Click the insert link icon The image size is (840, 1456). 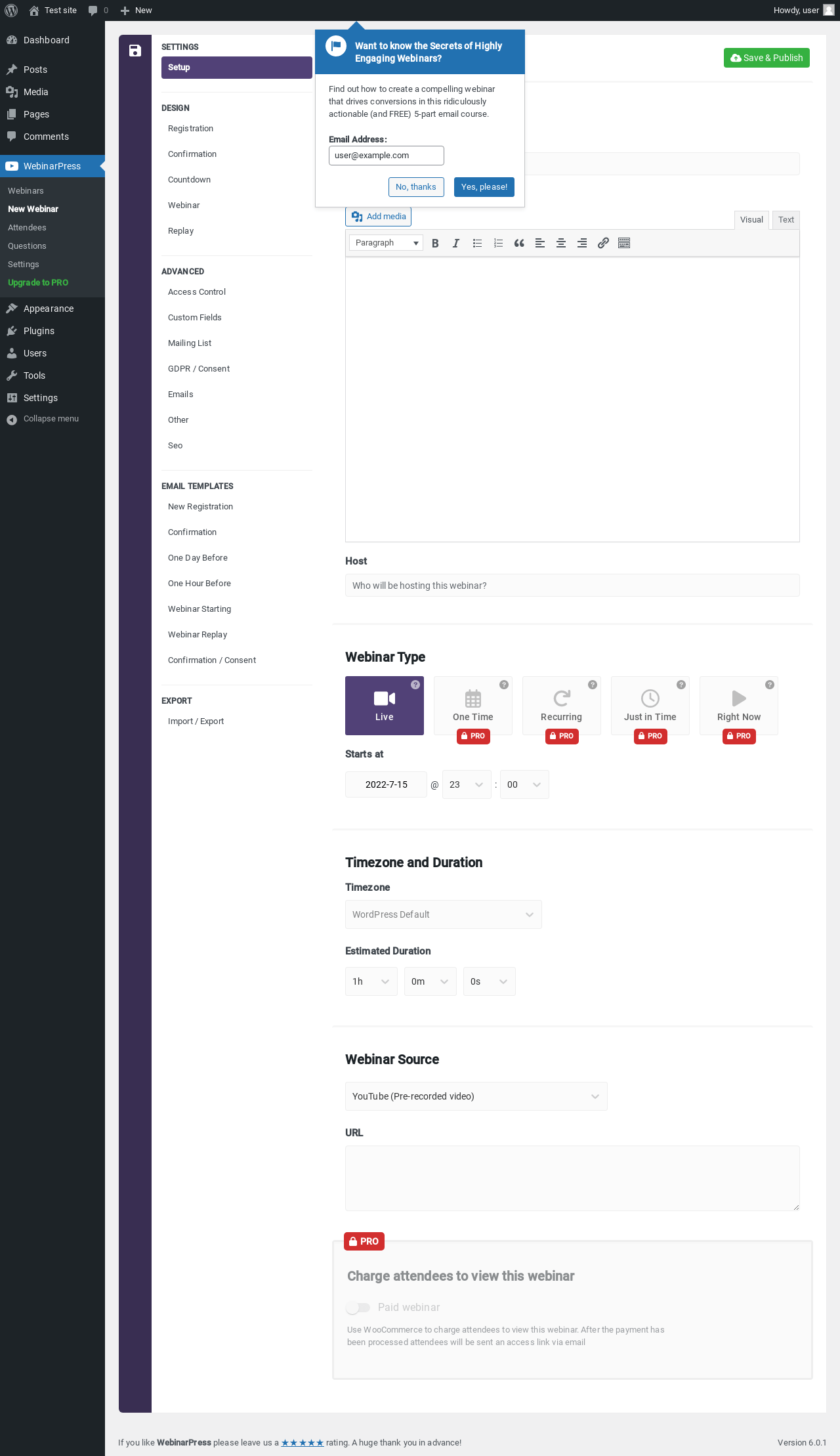pos(603,243)
